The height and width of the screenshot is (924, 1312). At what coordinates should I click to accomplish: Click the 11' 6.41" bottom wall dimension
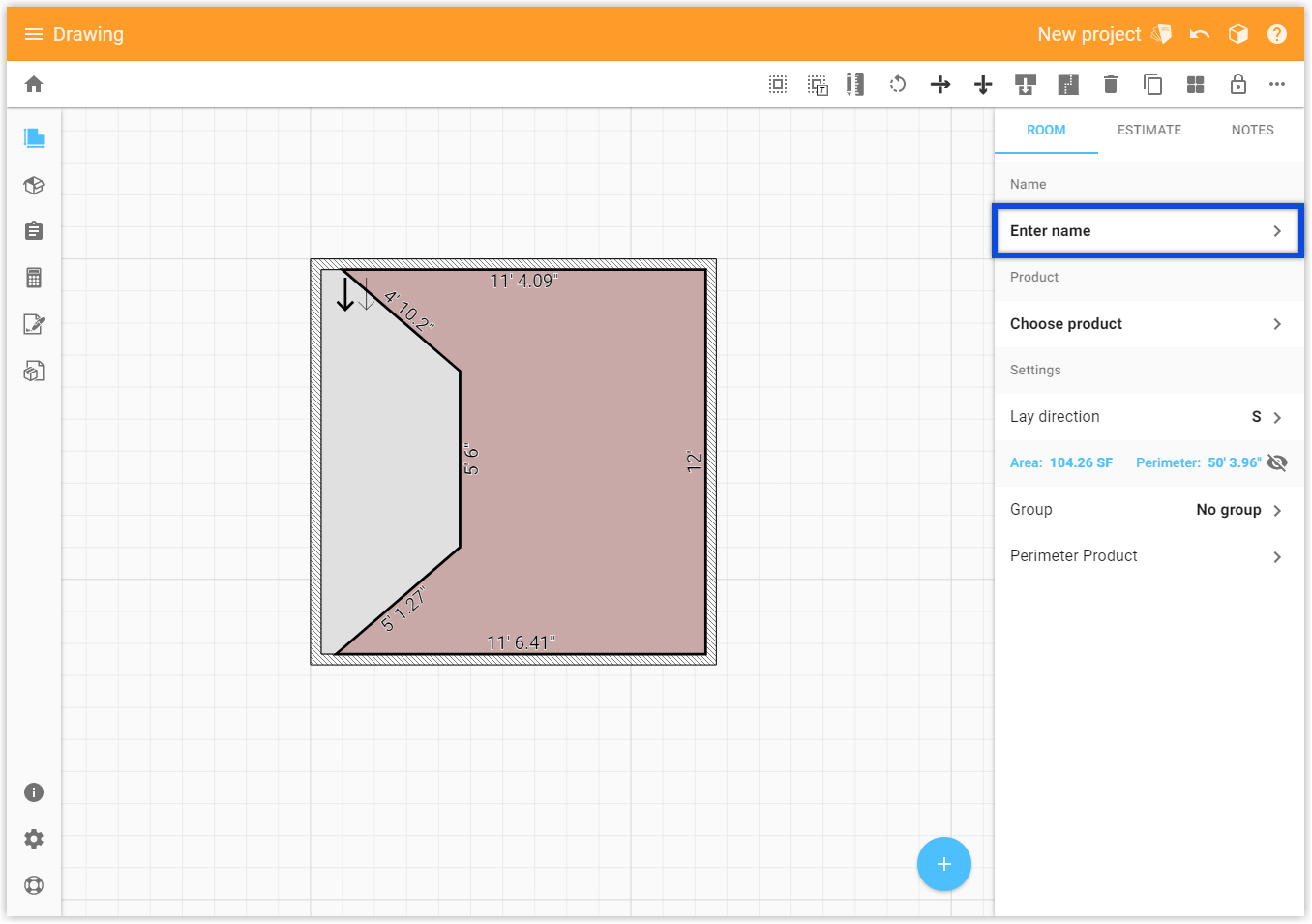[x=522, y=642]
